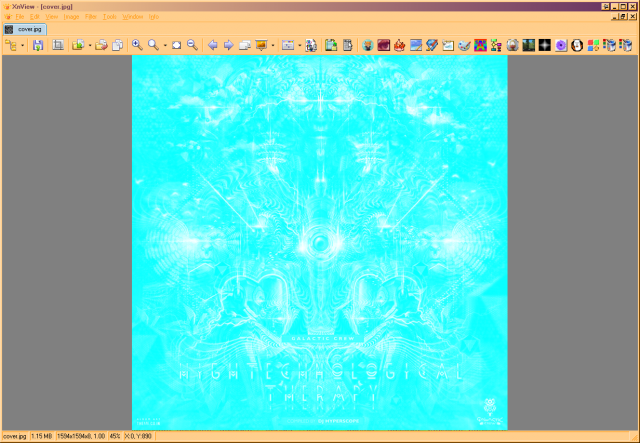Click the displayed cover artwork image
This screenshot has width=640, height=443.
click(320, 243)
